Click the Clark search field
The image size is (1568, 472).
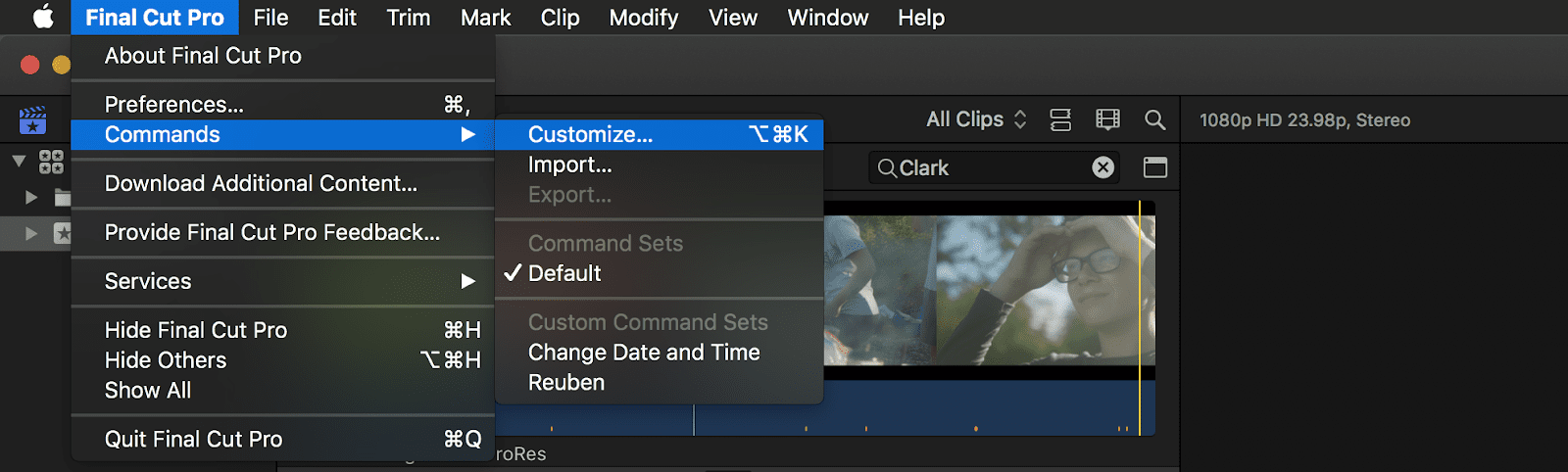[990, 167]
